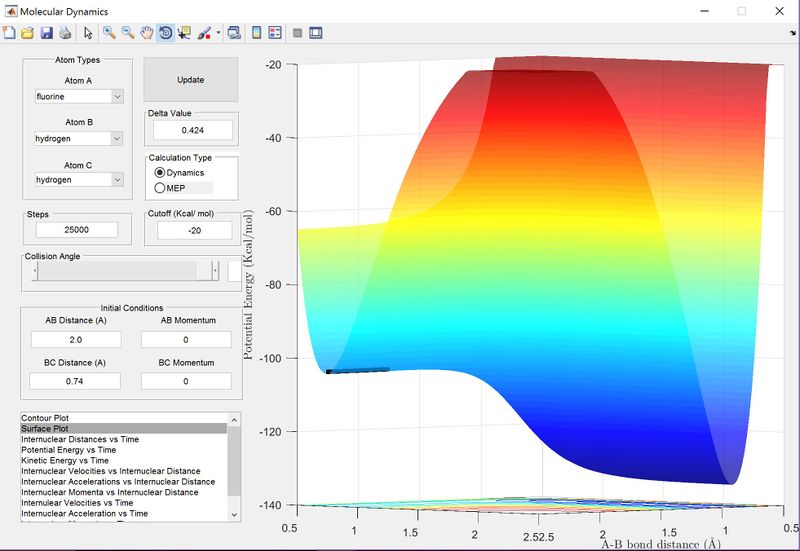Expand the Atom B hydrogen dropdown

(78, 138)
